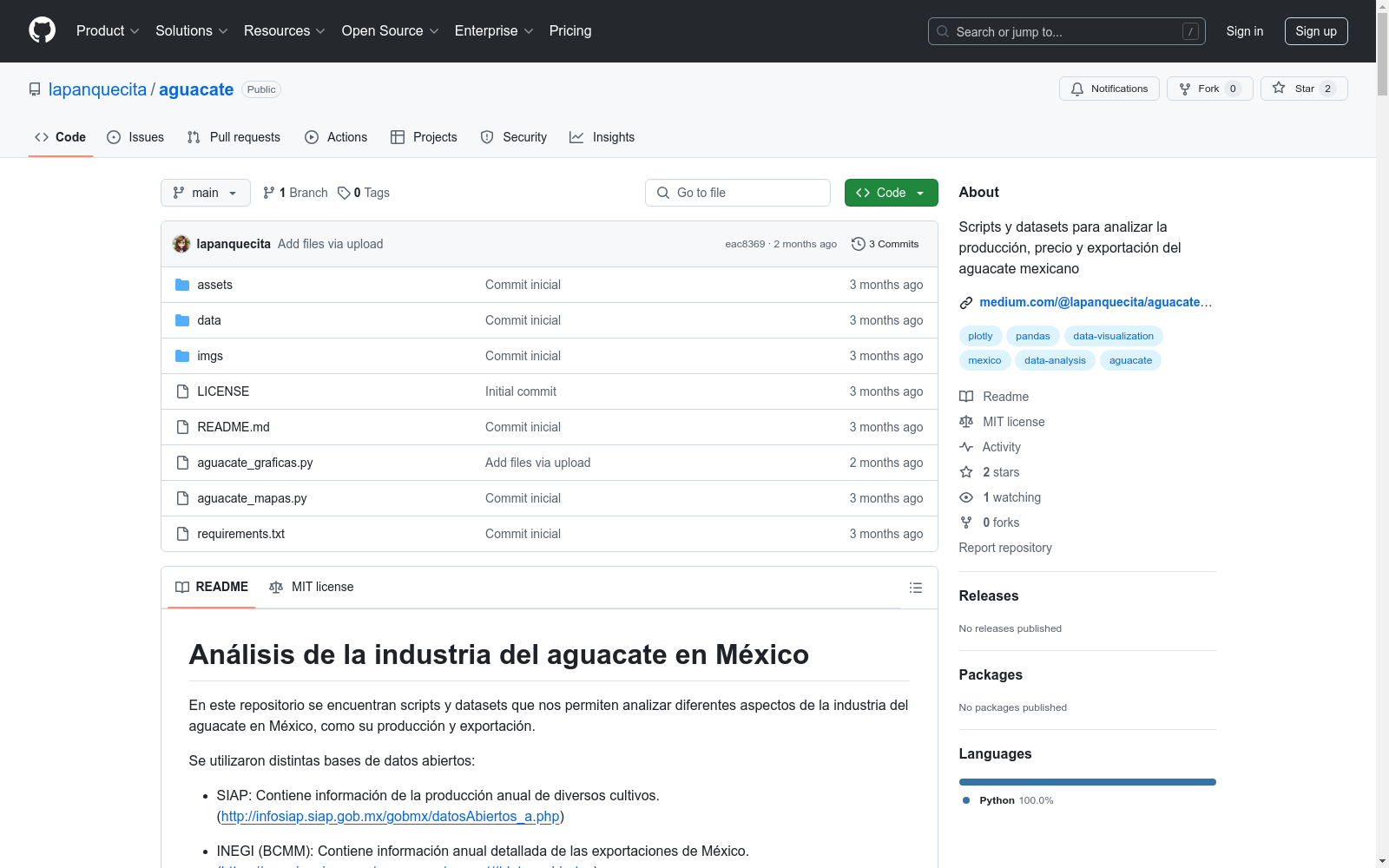The image size is (1389, 868).
Task: Open the Python 100.0% language link
Action: click(1008, 800)
